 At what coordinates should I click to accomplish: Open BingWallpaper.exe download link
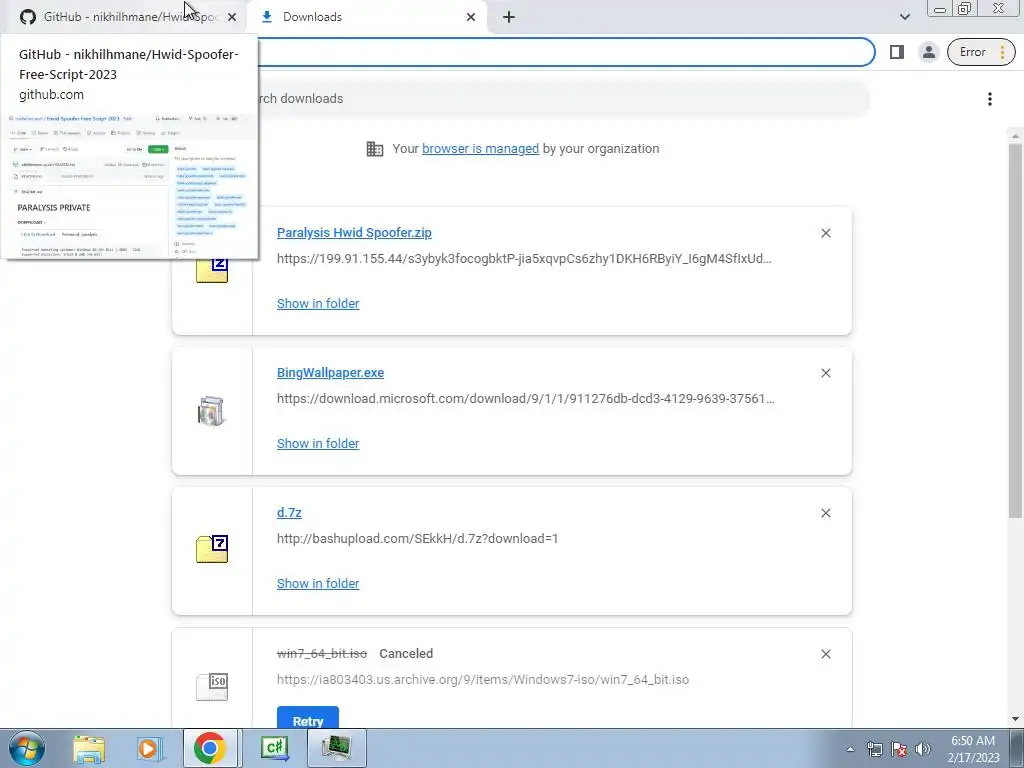[330, 373]
